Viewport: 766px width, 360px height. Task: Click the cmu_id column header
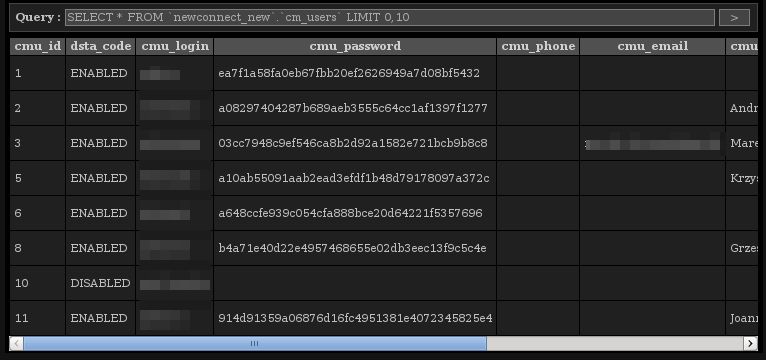pyautogui.click(x=38, y=46)
